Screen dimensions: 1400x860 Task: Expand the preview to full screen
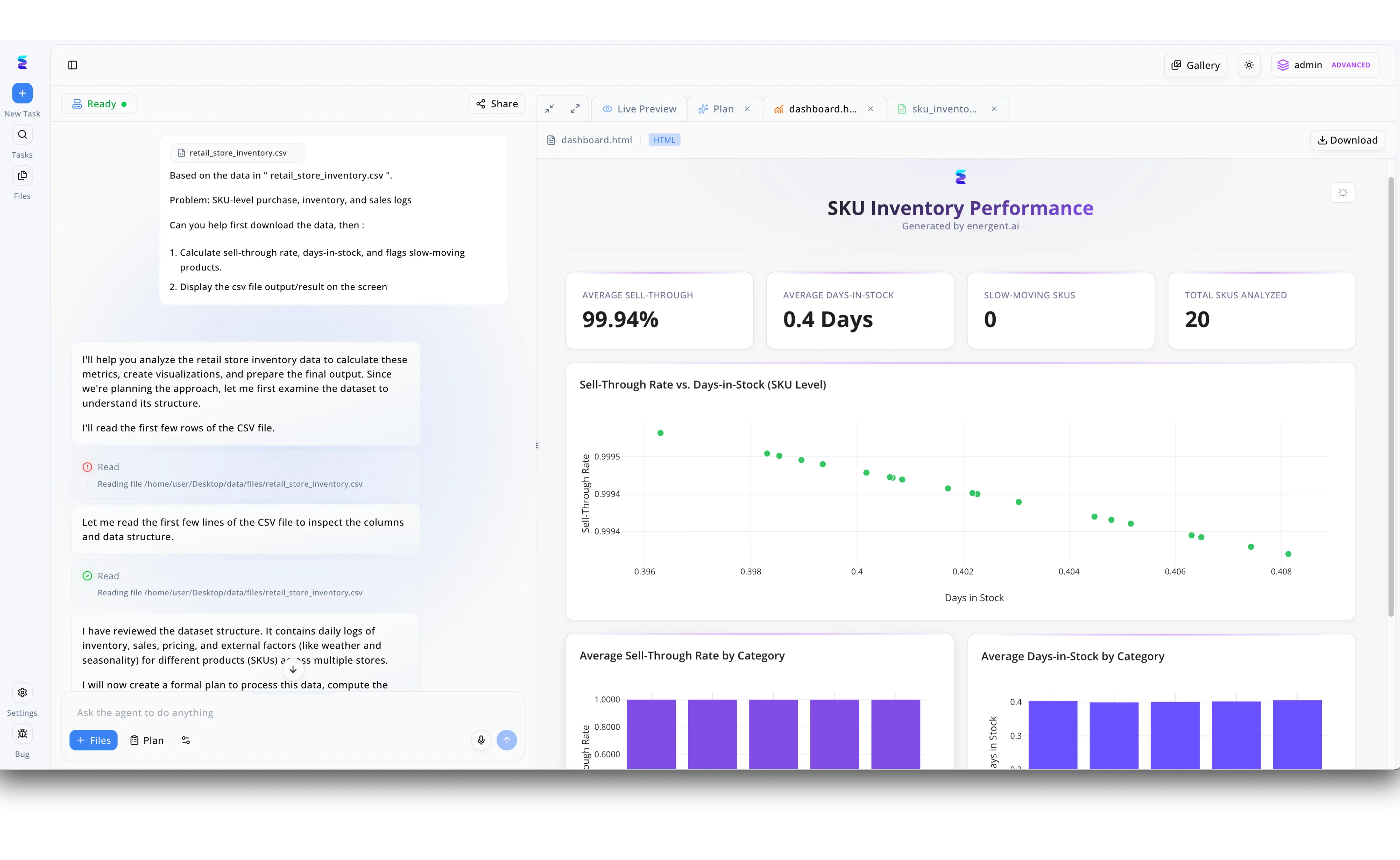click(575, 108)
